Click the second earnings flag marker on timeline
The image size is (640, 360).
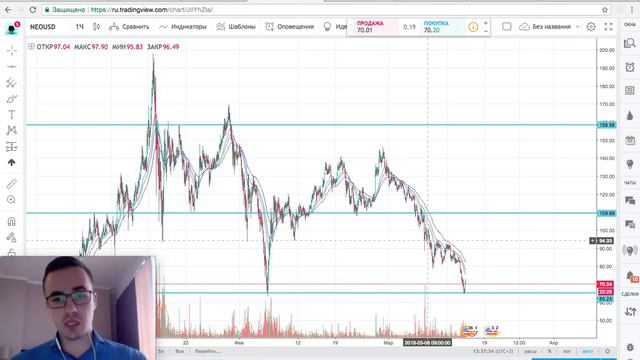[492, 331]
